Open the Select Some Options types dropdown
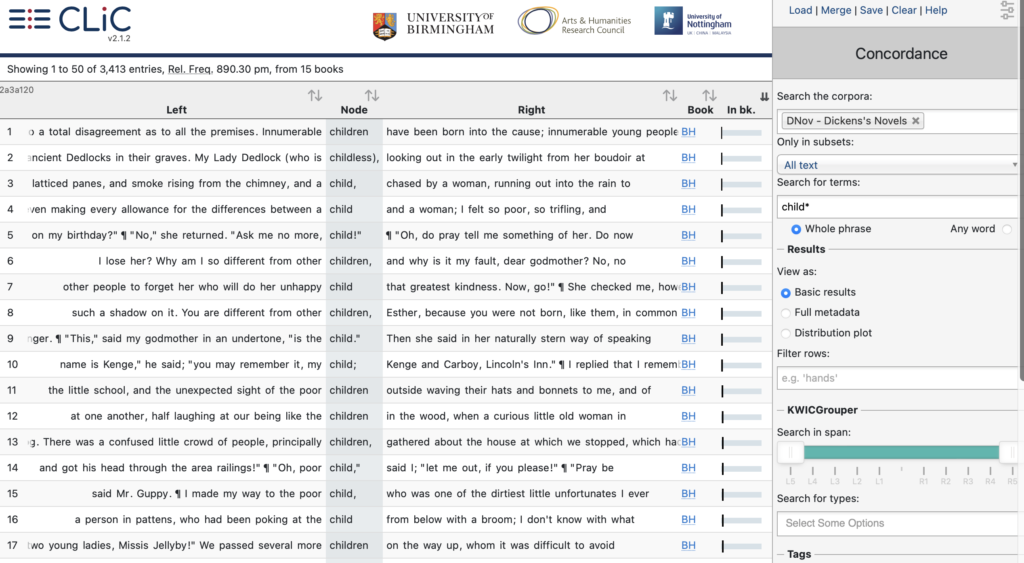Screen dimensions: 1024x563 pyautogui.click(x=897, y=523)
